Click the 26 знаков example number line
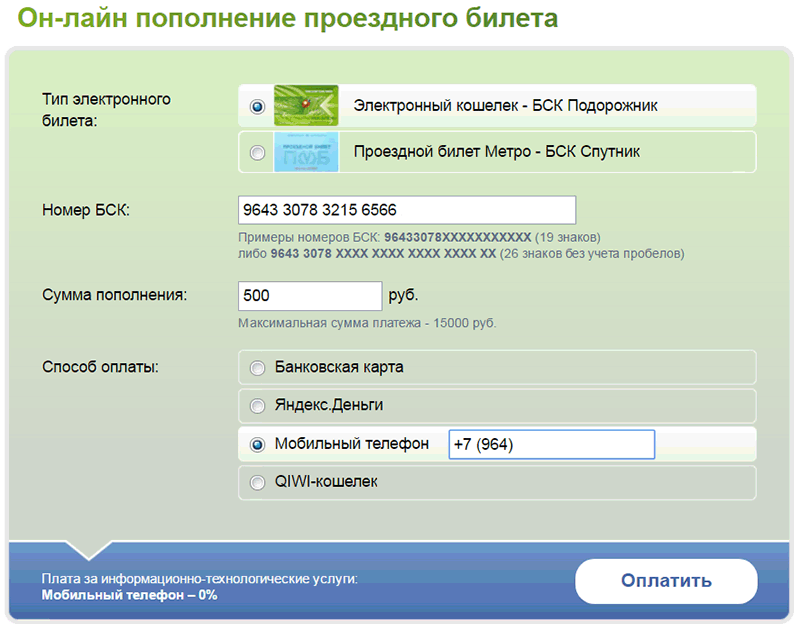 (461, 254)
